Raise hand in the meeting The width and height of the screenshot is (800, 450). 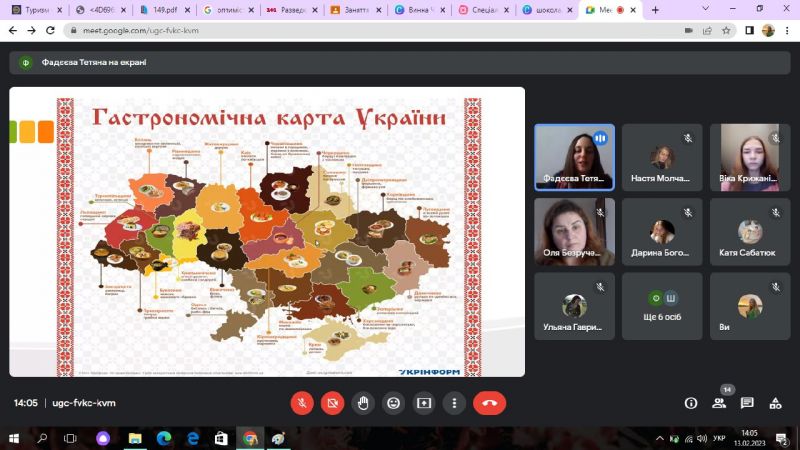click(x=363, y=403)
